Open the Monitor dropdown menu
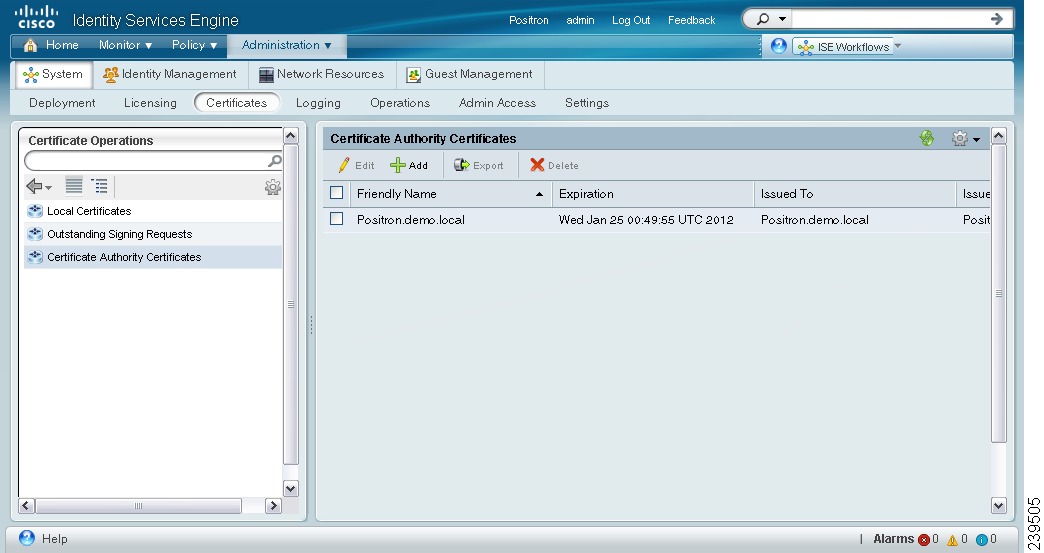The width and height of the screenshot is (1044, 553). (125, 45)
